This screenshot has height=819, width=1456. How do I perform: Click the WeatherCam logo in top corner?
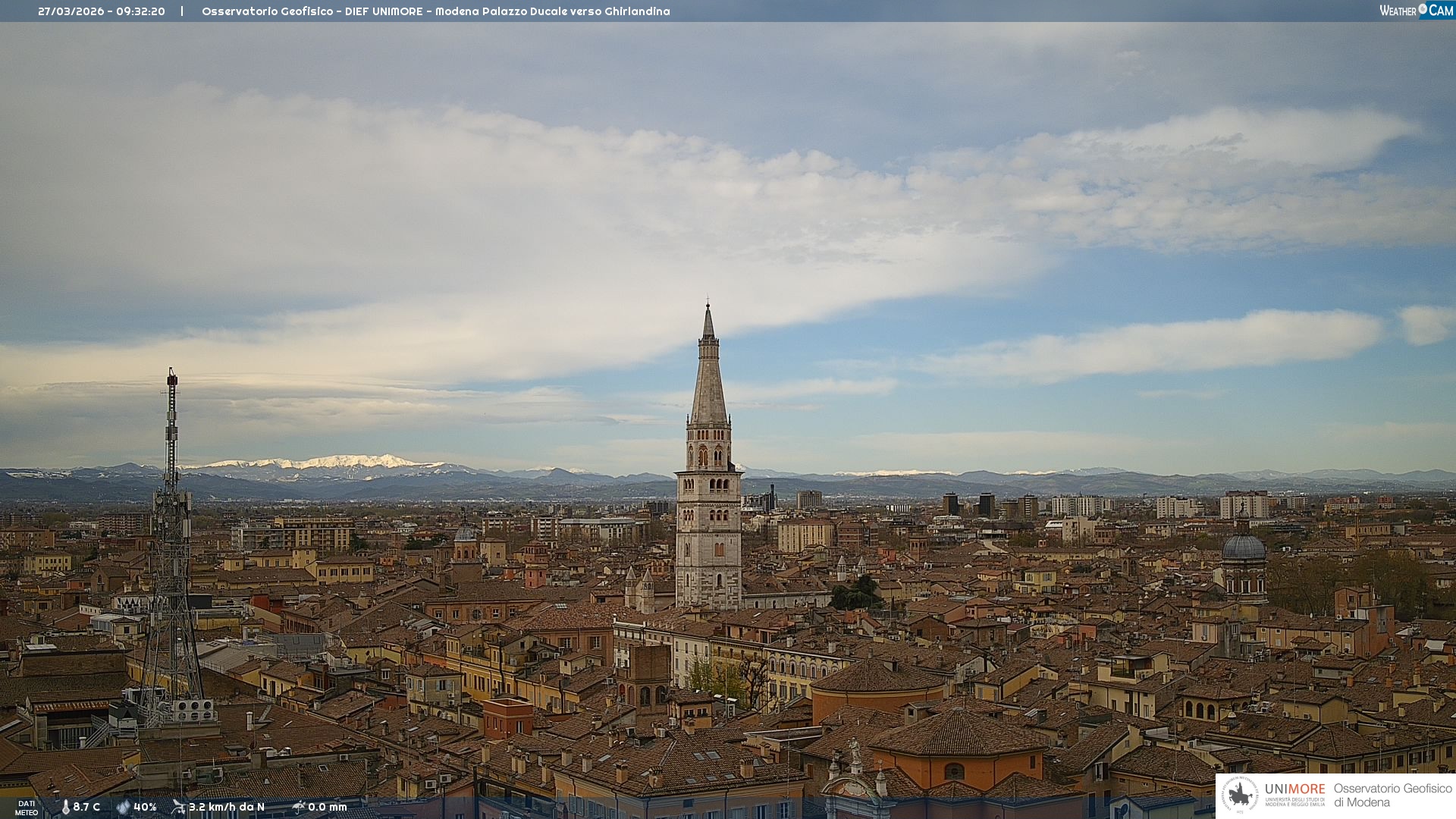(x=1416, y=11)
